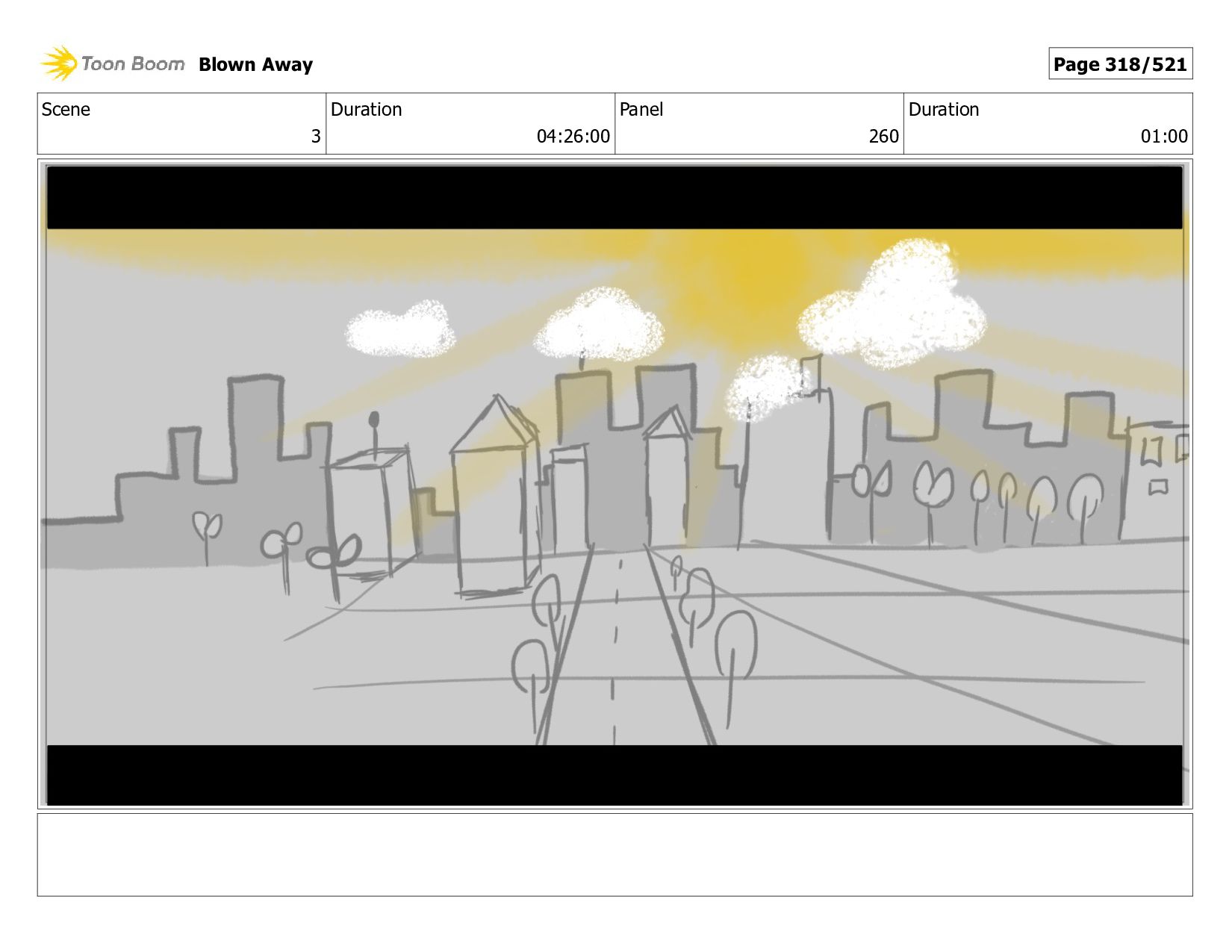Select the 'Panel' header label
1232x952 pixels.
(641, 110)
